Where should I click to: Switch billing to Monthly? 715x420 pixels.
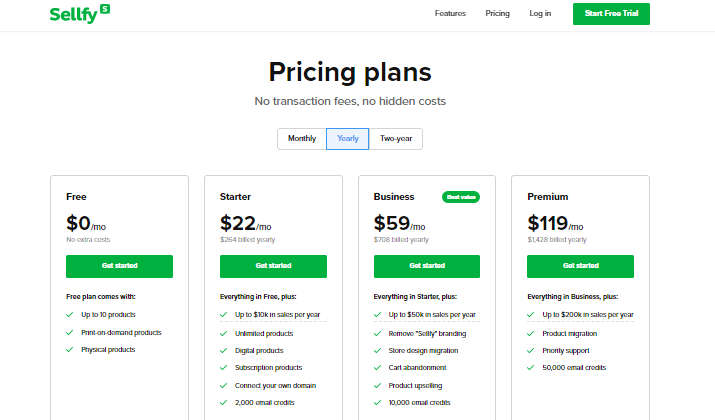tap(302, 139)
